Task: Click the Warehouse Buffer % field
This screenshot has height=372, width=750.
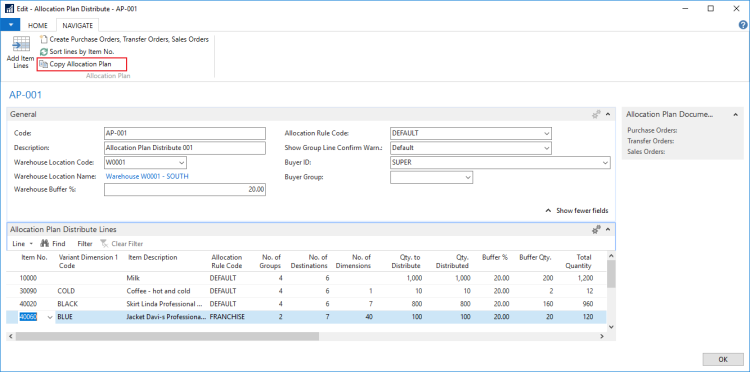Action: pyautogui.click(x=185, y=190)
